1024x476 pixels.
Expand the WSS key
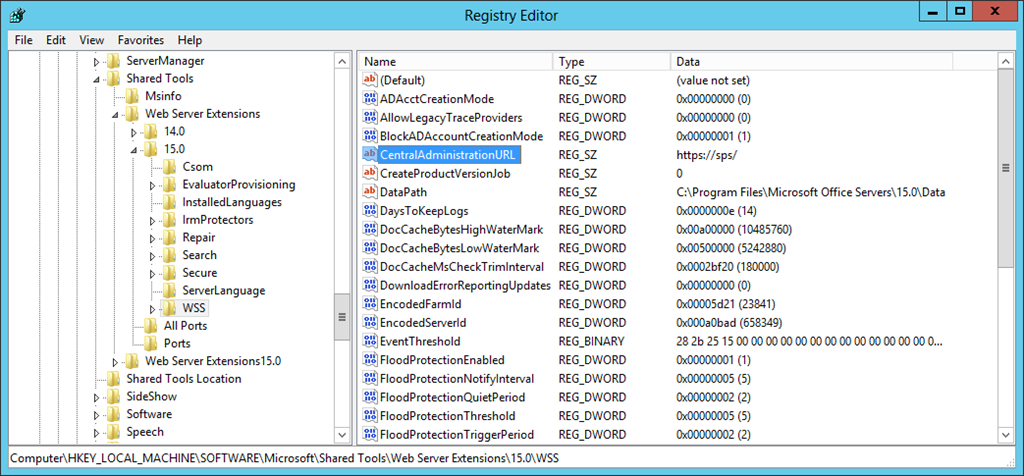click(x=153, y=308)
